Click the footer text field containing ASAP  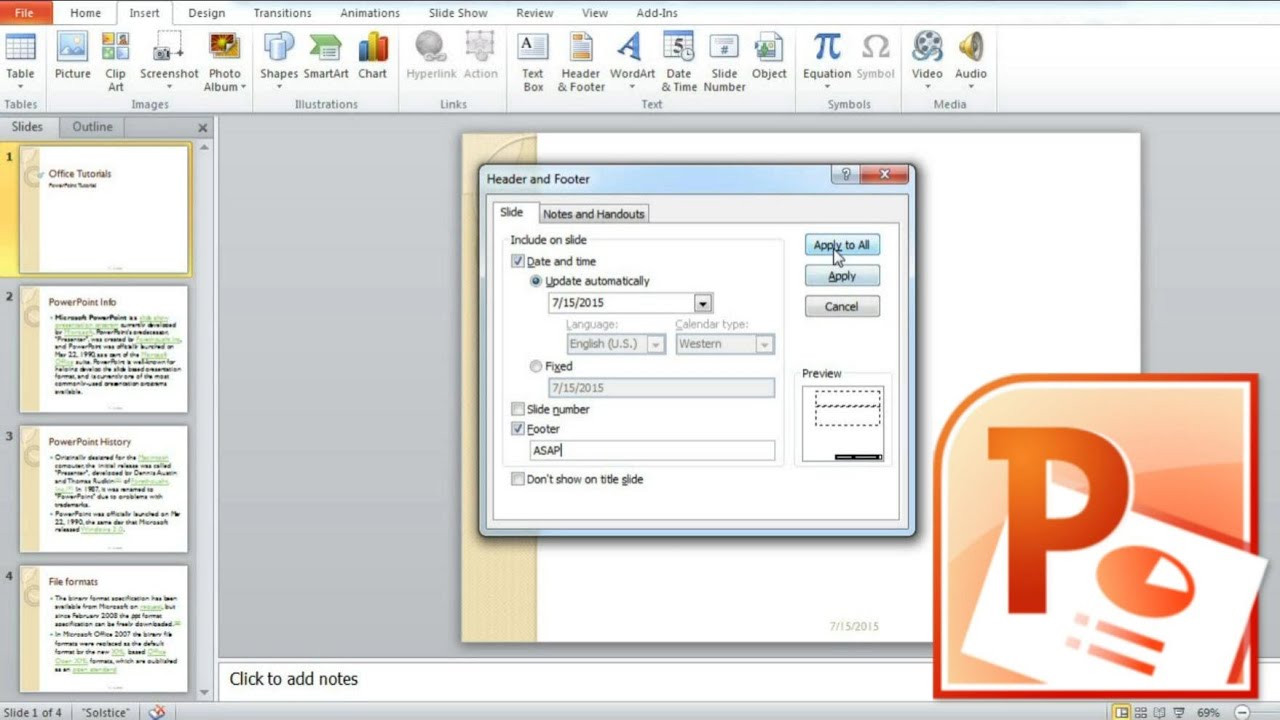[652, 451]
